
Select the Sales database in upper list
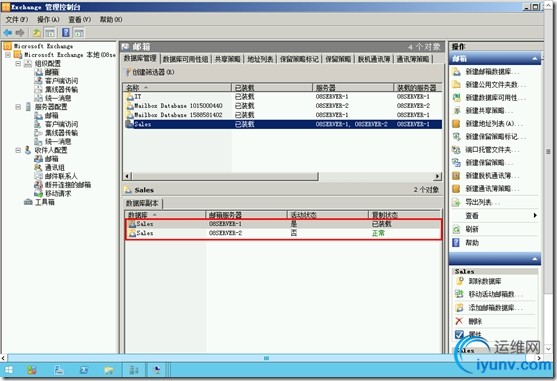283,124
